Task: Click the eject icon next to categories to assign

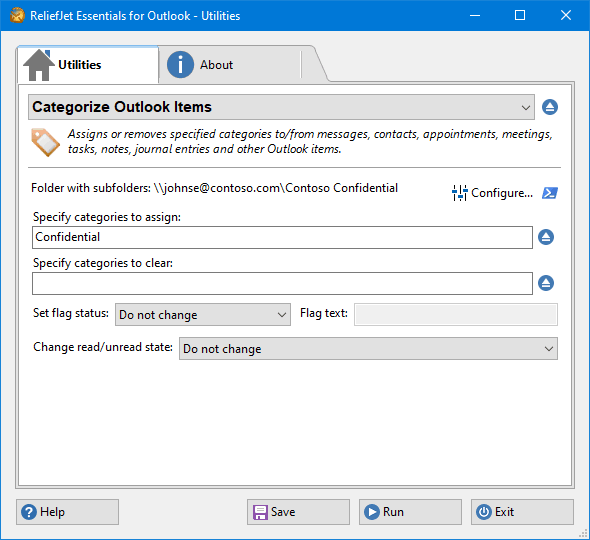Action: coord(546,237)
